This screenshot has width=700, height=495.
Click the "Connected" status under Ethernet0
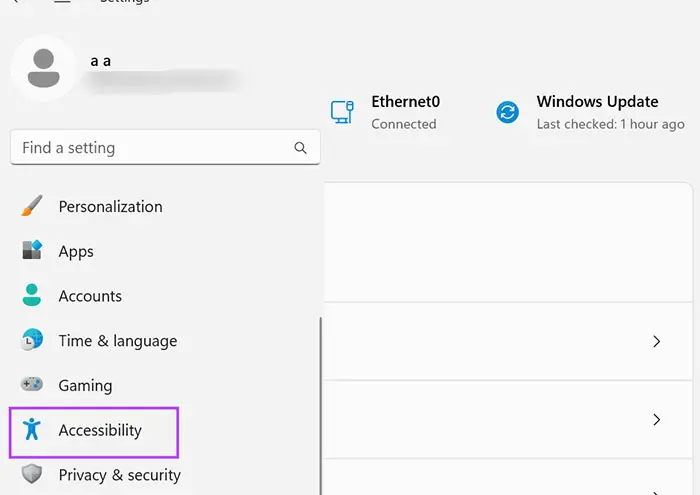click(x=403, y=125)
